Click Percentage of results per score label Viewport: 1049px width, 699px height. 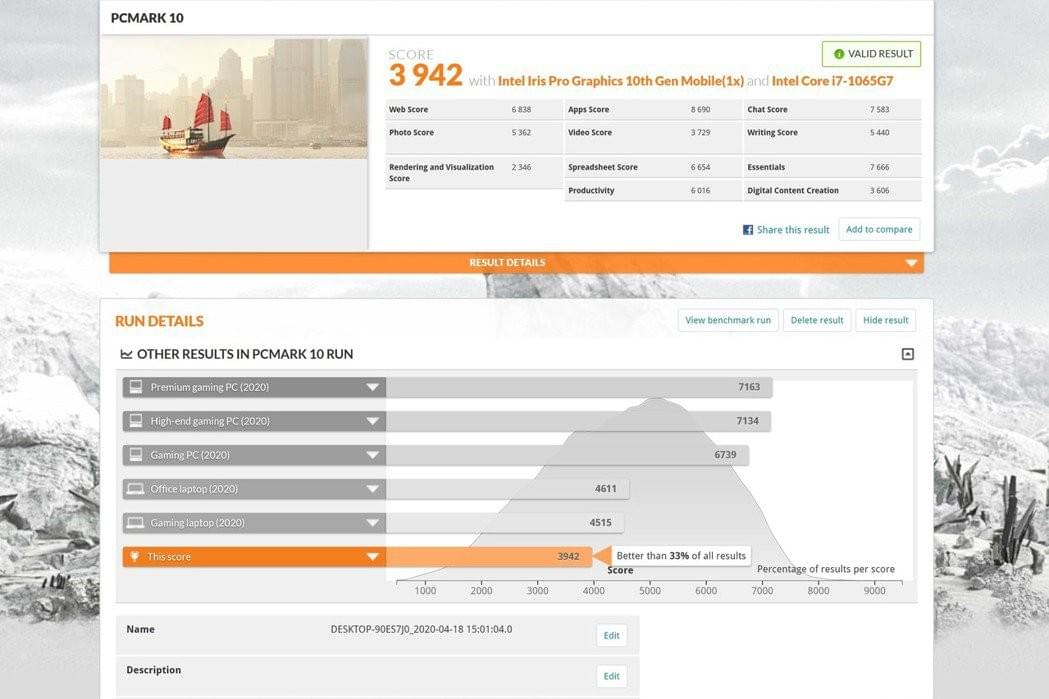[x=826, y=569]
